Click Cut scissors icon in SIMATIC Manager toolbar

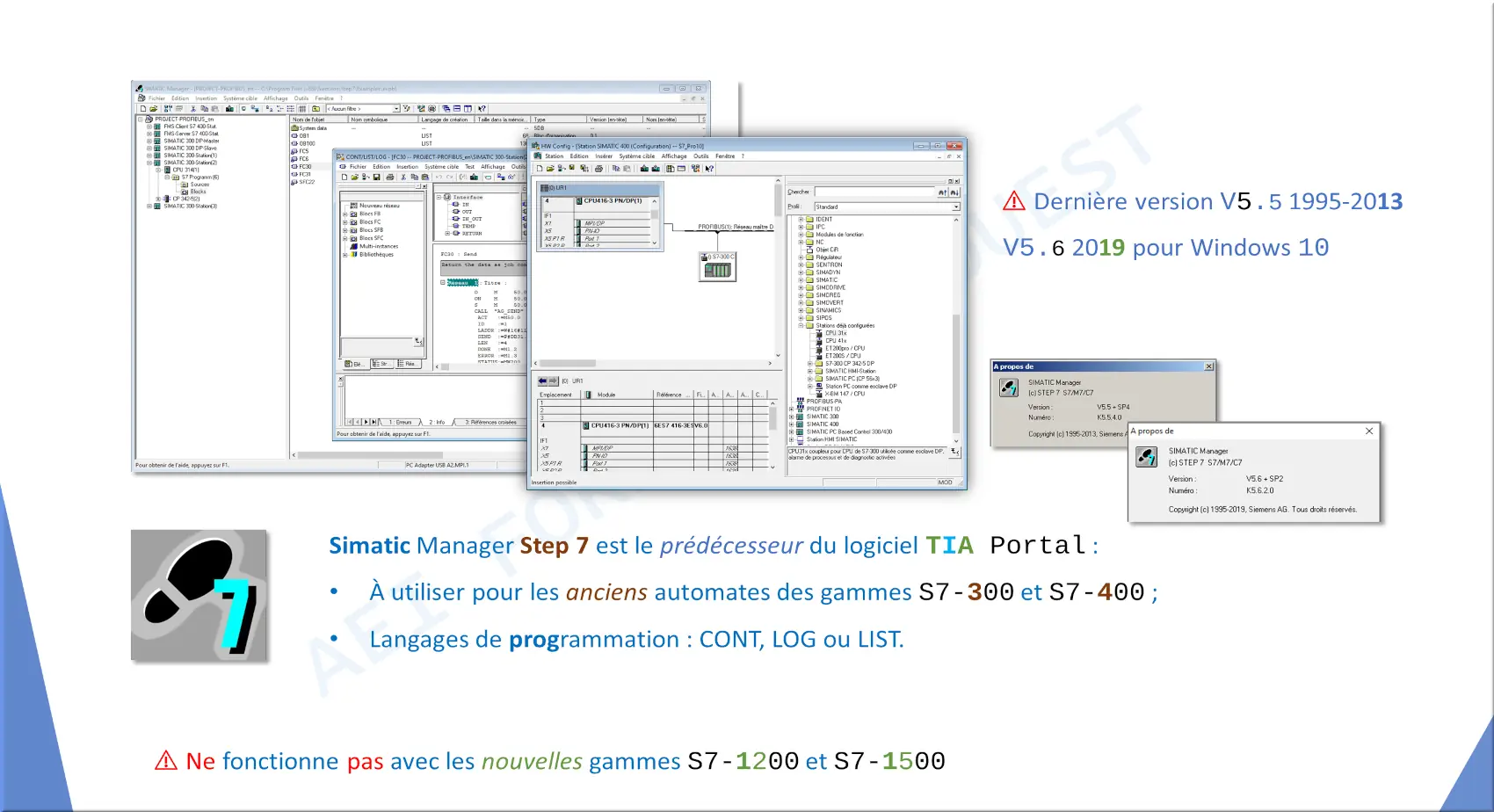click(193, 109)
